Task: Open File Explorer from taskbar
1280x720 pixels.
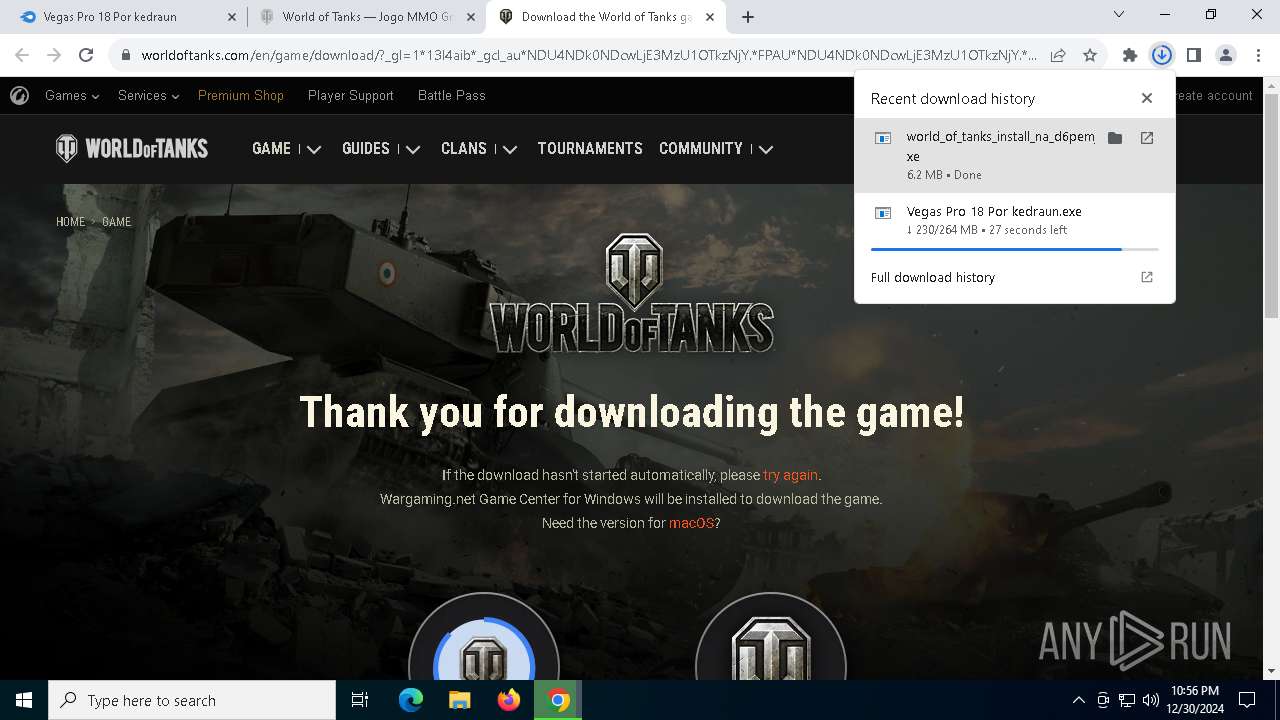Action: 459,700
